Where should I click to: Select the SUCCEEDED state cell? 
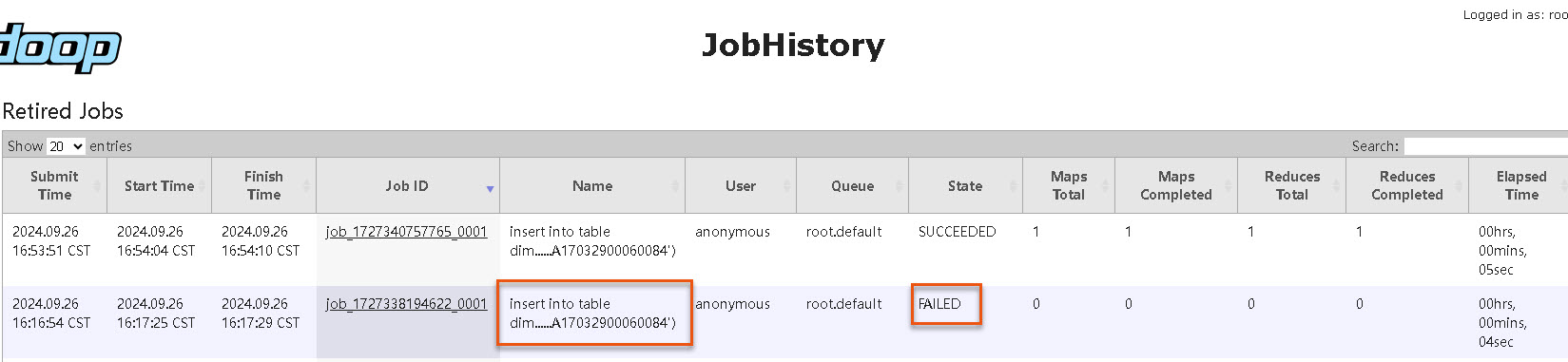(957, 232)
